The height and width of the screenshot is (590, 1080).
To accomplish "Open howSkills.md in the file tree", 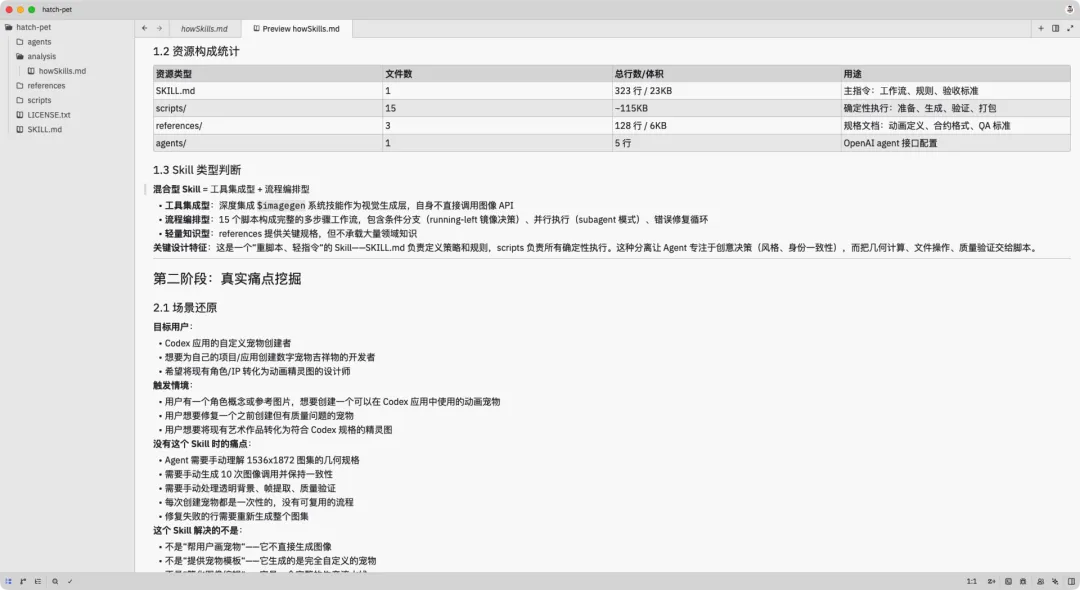I will 56,71.
